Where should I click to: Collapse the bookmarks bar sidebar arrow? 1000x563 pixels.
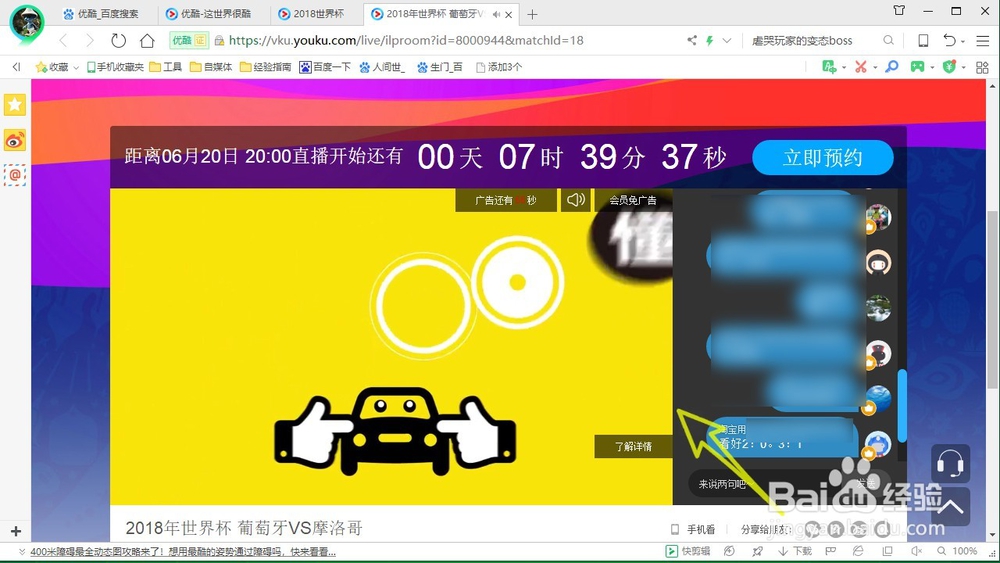pyautogui.click(x=16, y=67)
